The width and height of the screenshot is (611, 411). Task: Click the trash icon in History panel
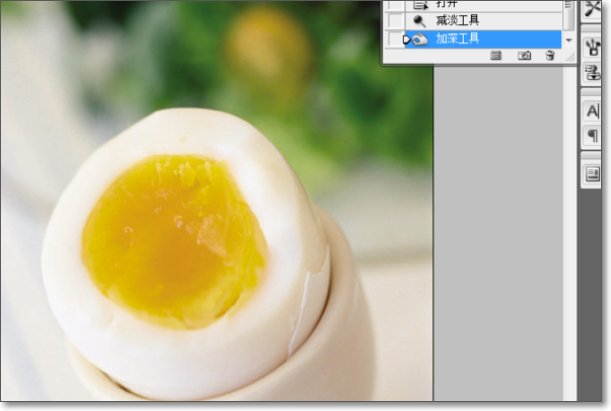coord(549,56)
